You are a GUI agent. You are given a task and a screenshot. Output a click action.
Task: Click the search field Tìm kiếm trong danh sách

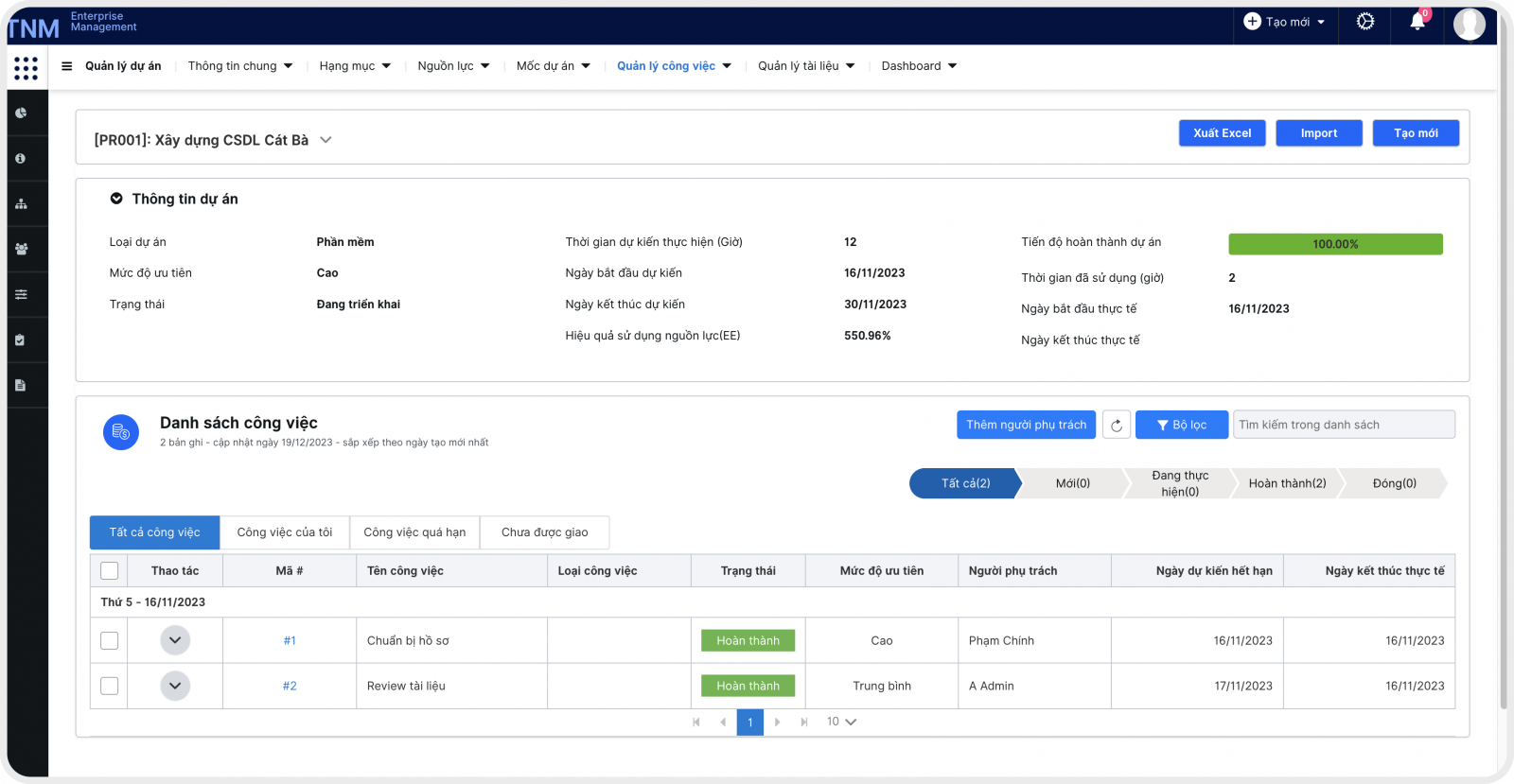click(x=1344, y=425)
